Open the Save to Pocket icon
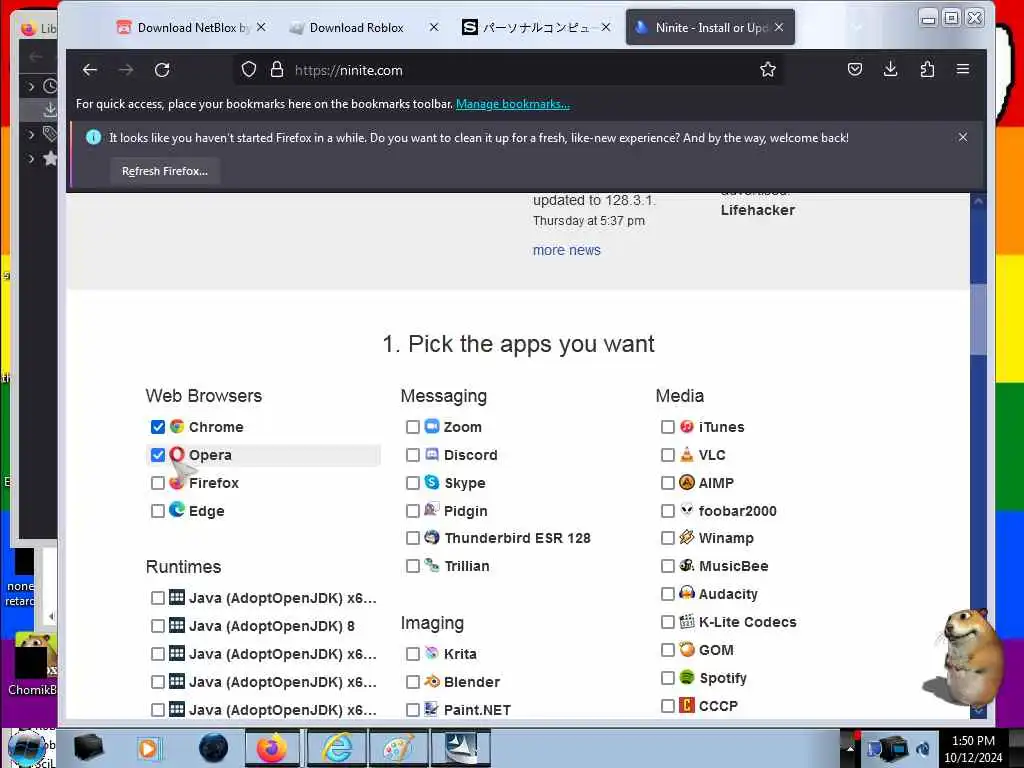This screenshot has width=1024, height=768. point(855,69)
